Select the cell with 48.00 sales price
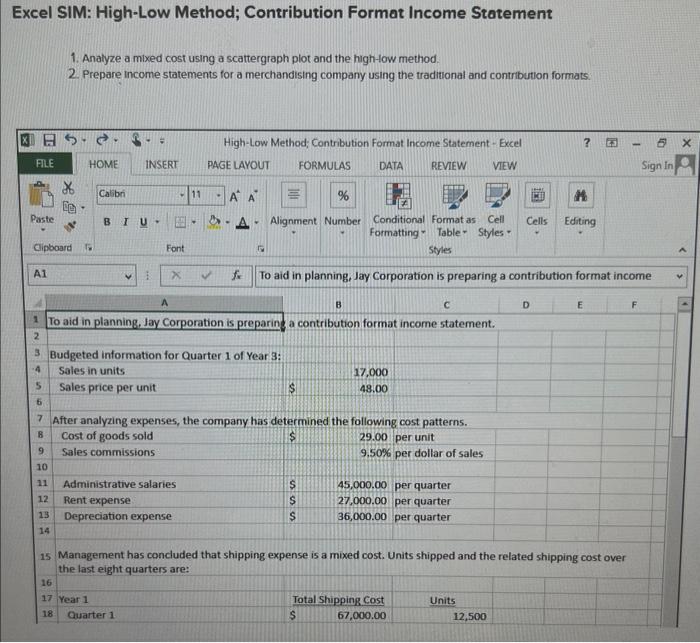700x643 pixels. coord(338,388)
